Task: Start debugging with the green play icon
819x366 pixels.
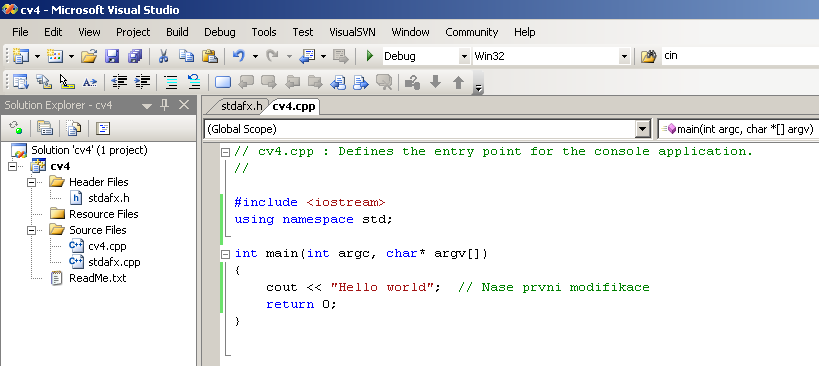Action: 370,56
